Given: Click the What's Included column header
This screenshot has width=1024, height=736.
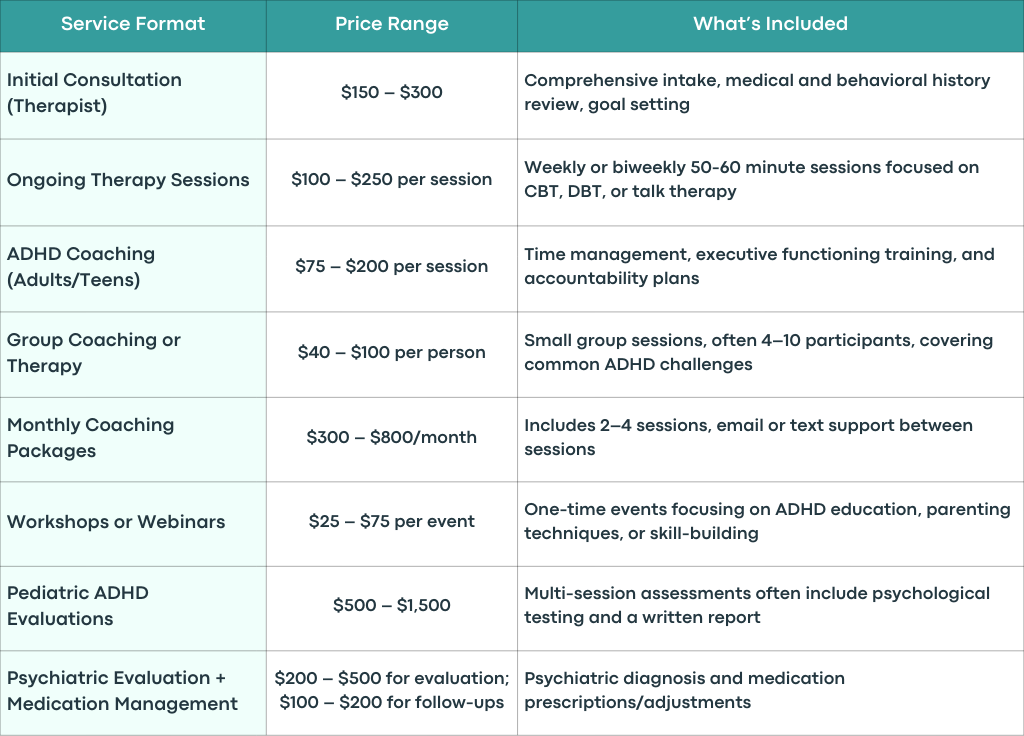Looking at the screenshot, I should coord(771,24).
